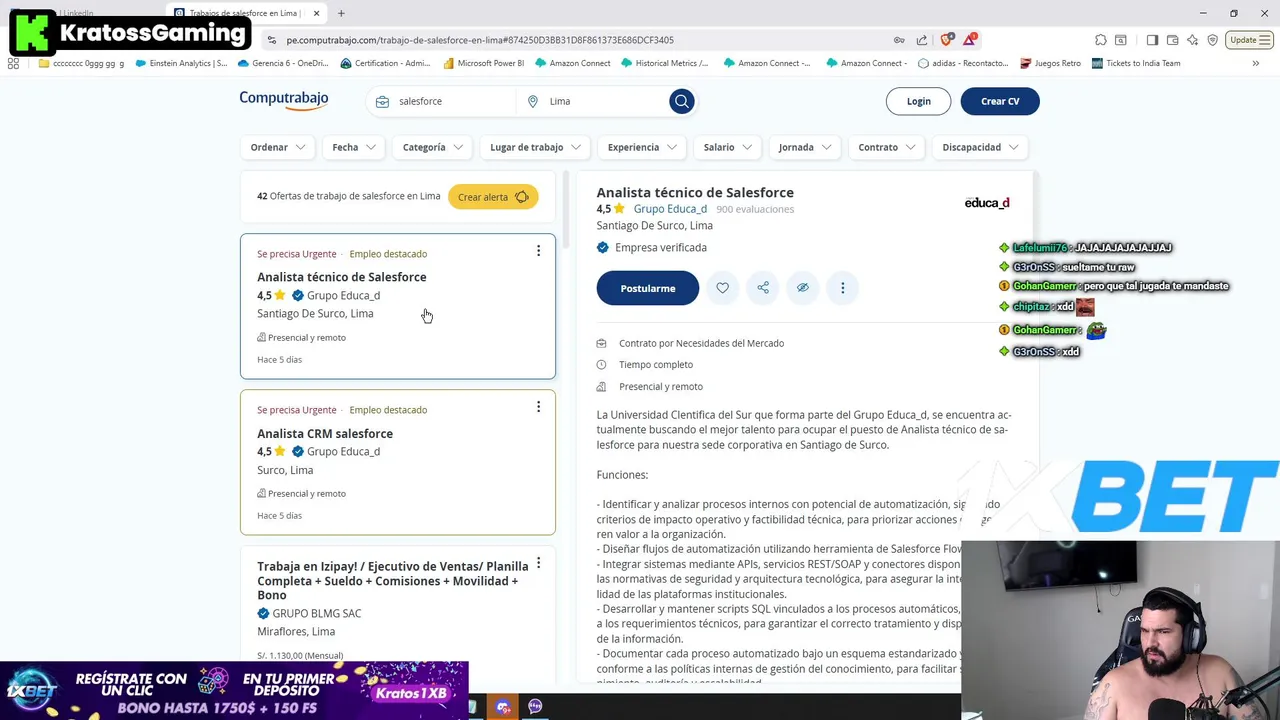Image resolution: width=1280 pixels, height=720 pixels.
Task: Click the share page icon in address bar
Action: click(x=921, y=40)
